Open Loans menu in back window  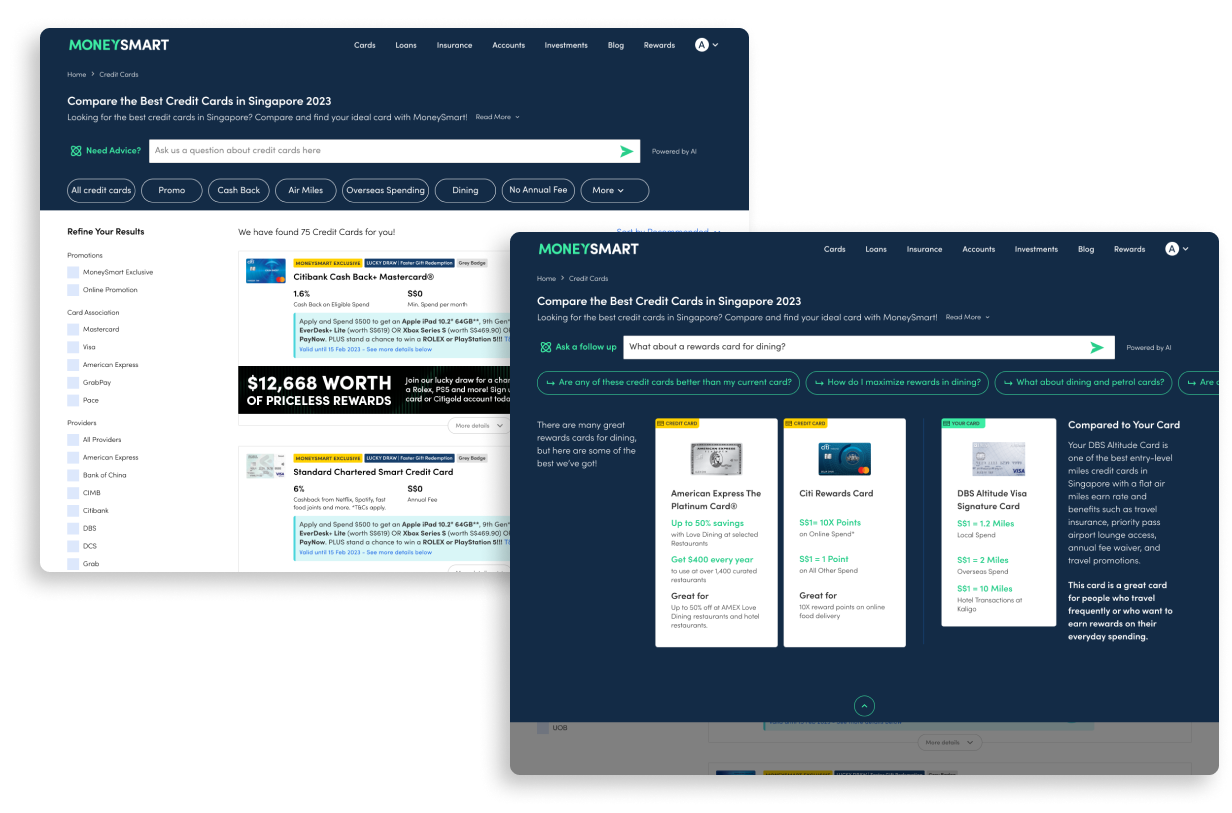tap(406, 45)
